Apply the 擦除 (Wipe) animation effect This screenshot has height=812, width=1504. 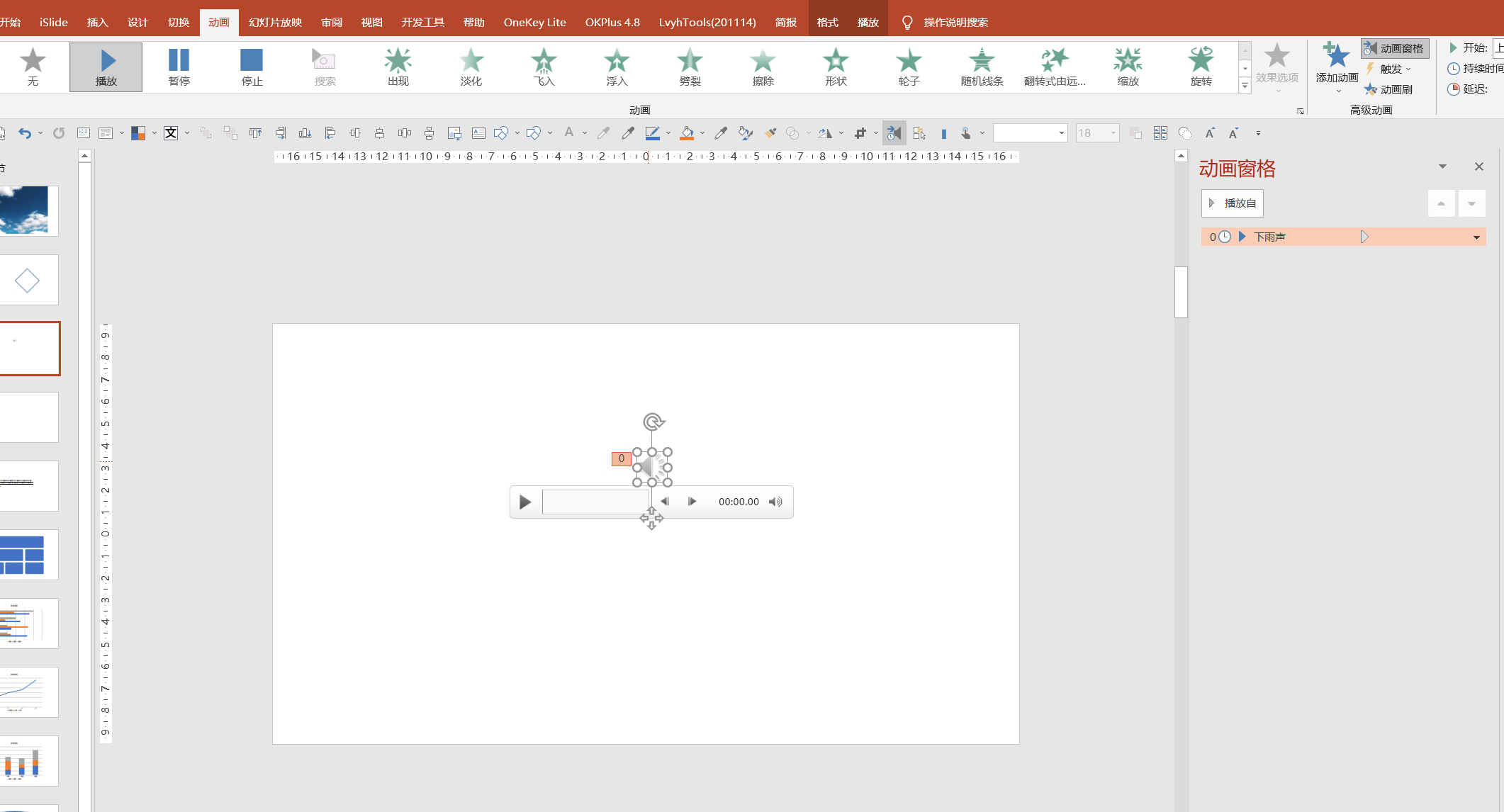[x=763, y=67]
